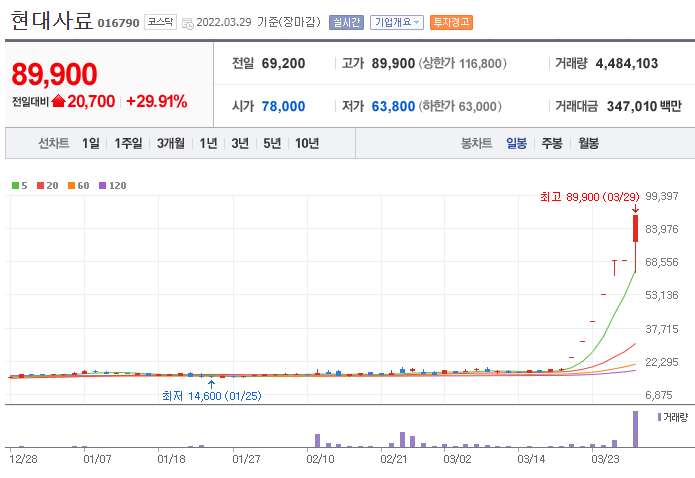This screenshot has height=478, width=695.
Task: Click the 99,397 price axis label
Action: click(x=662, y=196)
